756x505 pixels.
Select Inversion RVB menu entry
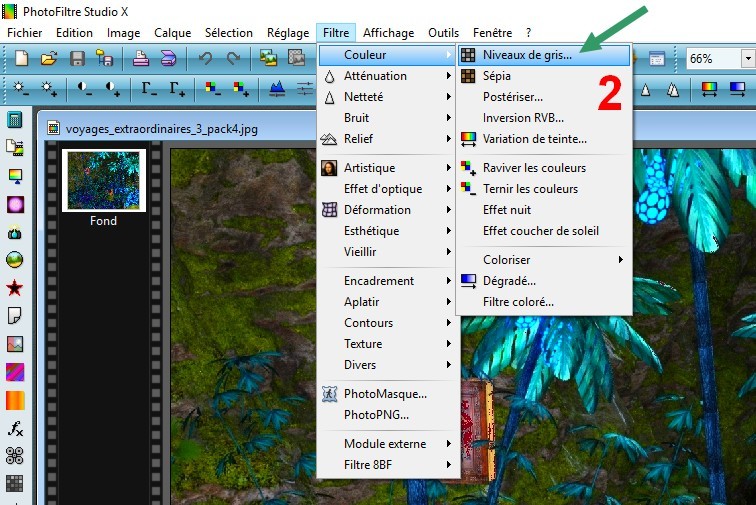point(544,118)
